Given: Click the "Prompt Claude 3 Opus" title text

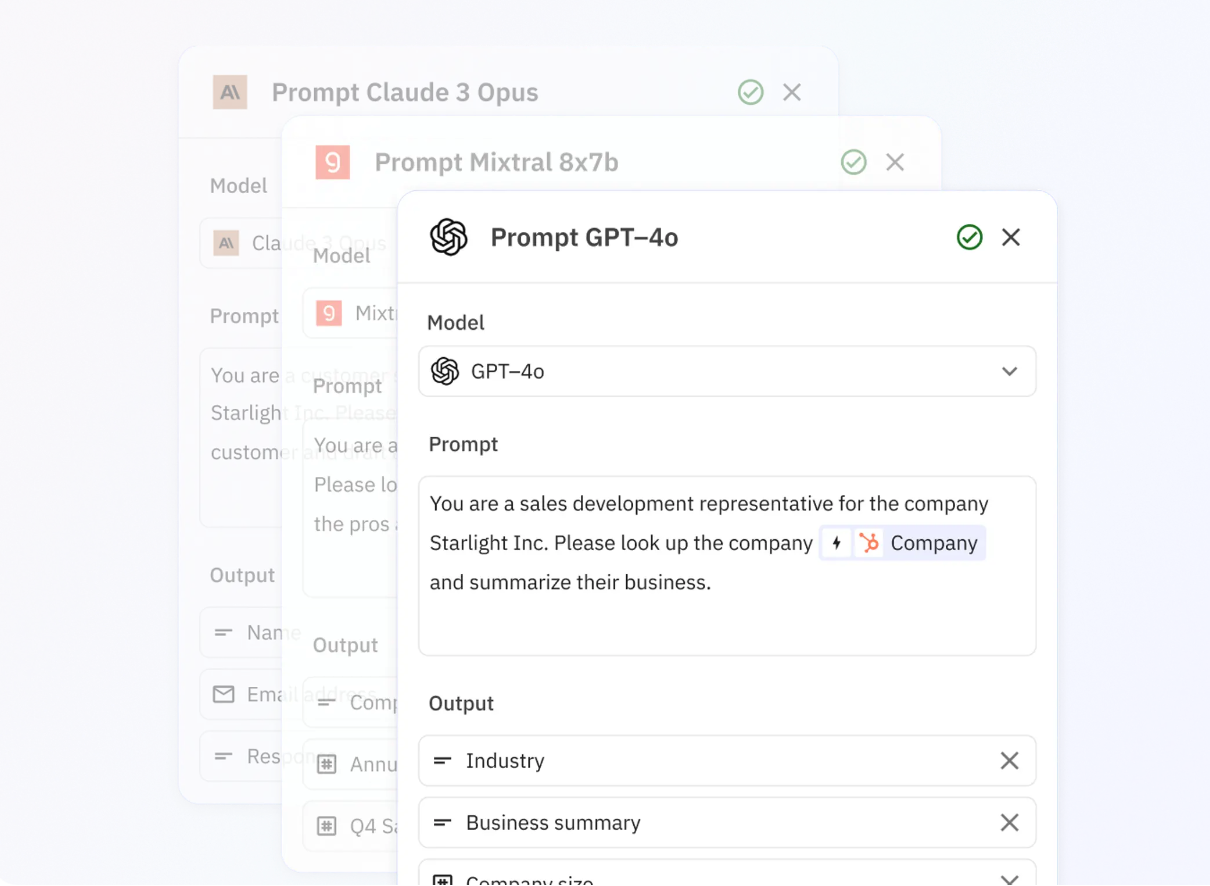Looking at the screenshot, I should pos(405,92).
